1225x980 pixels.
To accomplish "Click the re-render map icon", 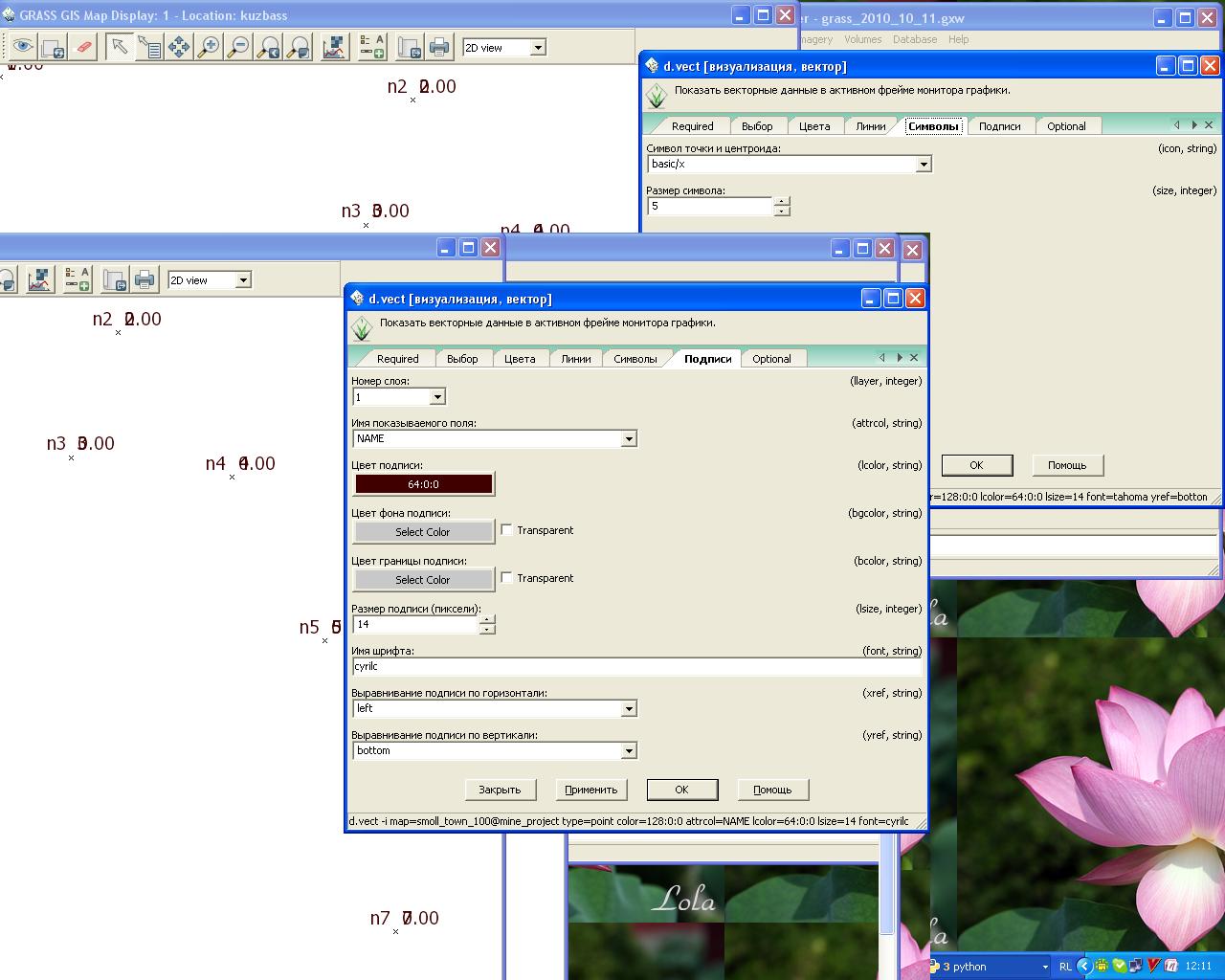I will 54,47.
